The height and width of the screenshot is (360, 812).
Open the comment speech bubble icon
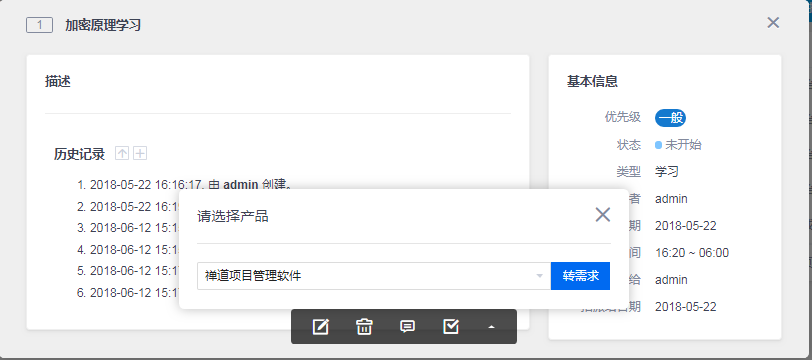[408, 327]
